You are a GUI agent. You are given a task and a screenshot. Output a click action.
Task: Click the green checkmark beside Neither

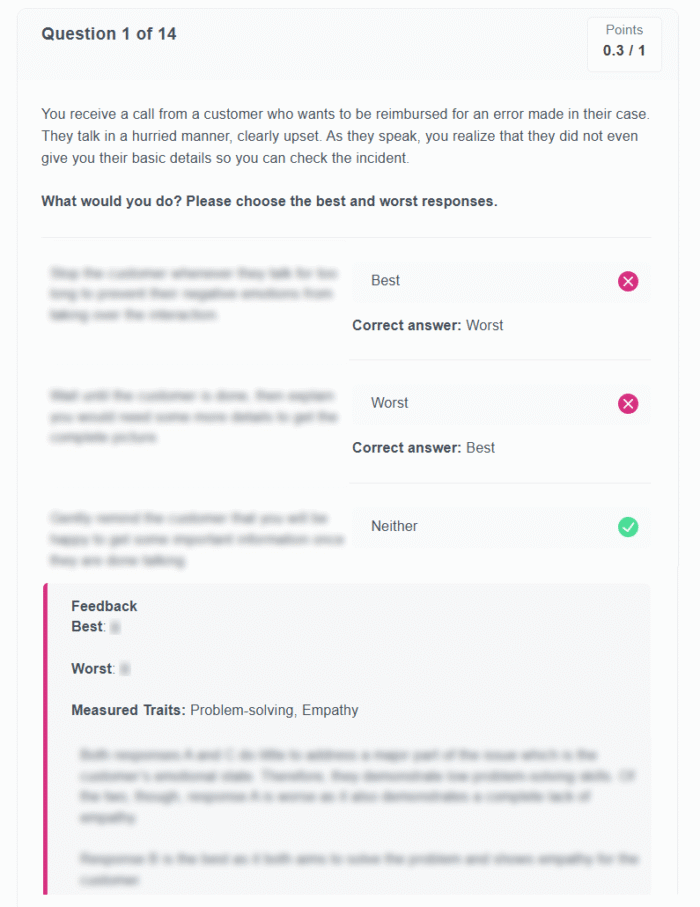(628, 526)
